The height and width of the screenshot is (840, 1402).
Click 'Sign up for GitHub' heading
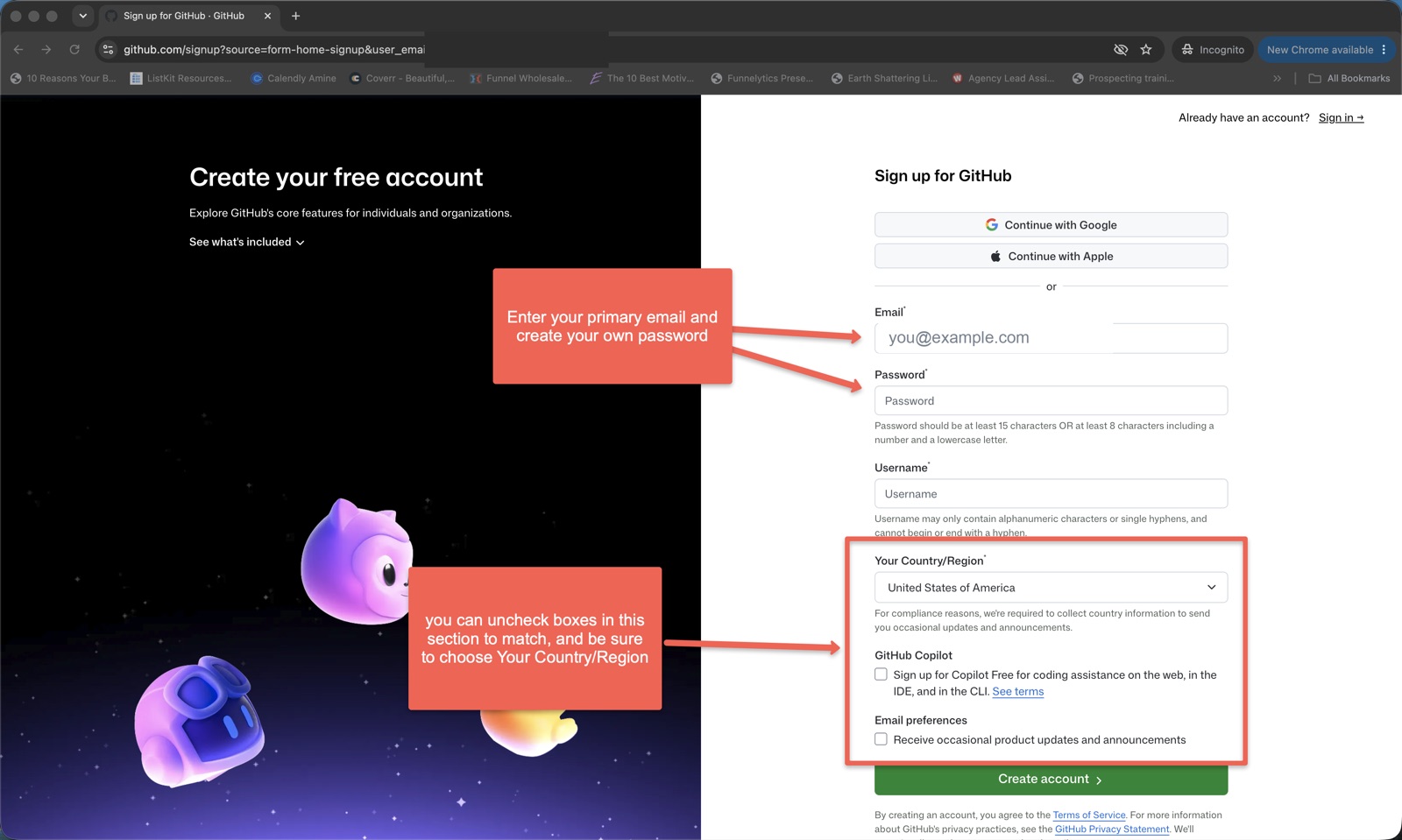tap(943, 176)
